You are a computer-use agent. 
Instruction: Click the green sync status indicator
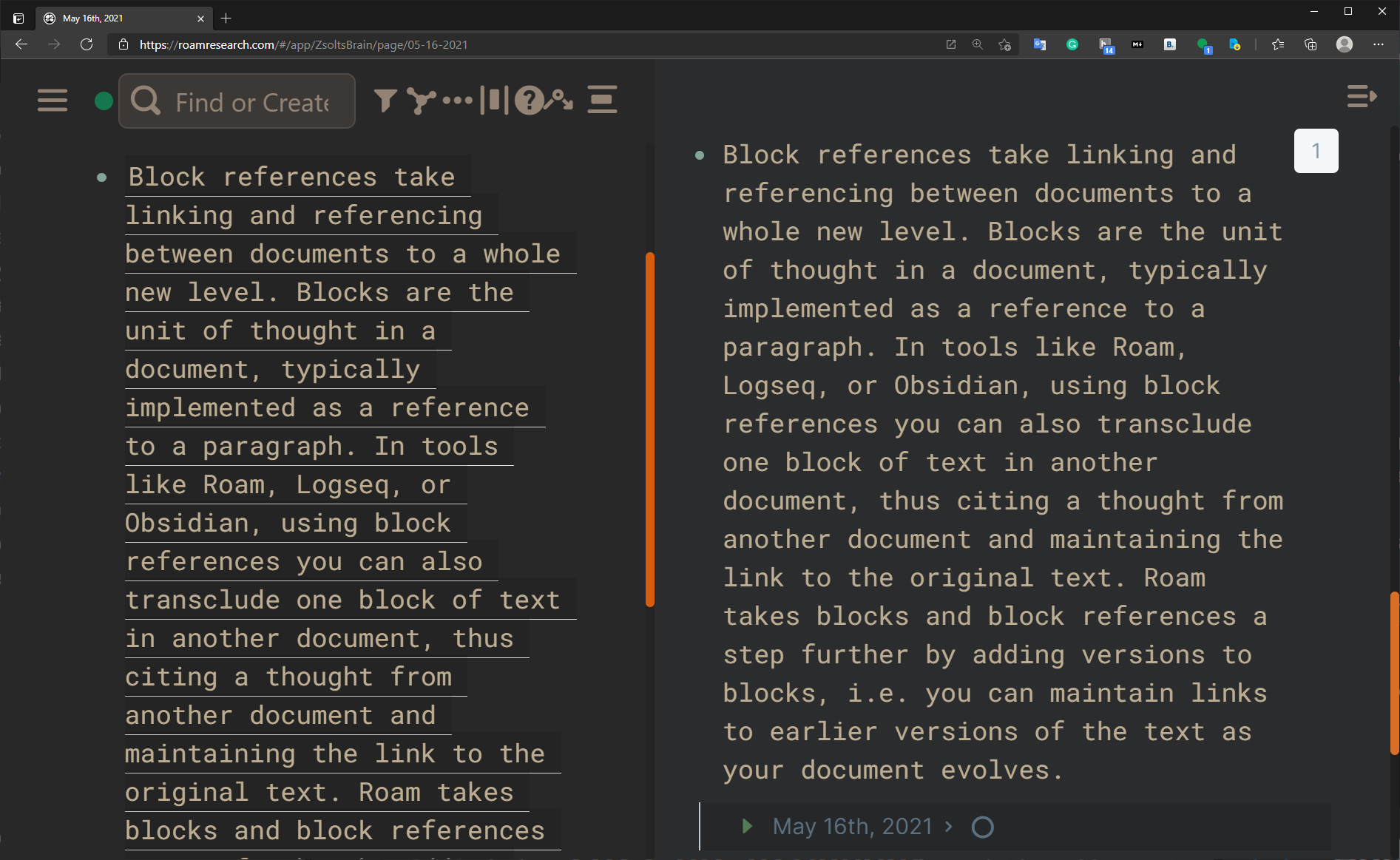point(103,101)
